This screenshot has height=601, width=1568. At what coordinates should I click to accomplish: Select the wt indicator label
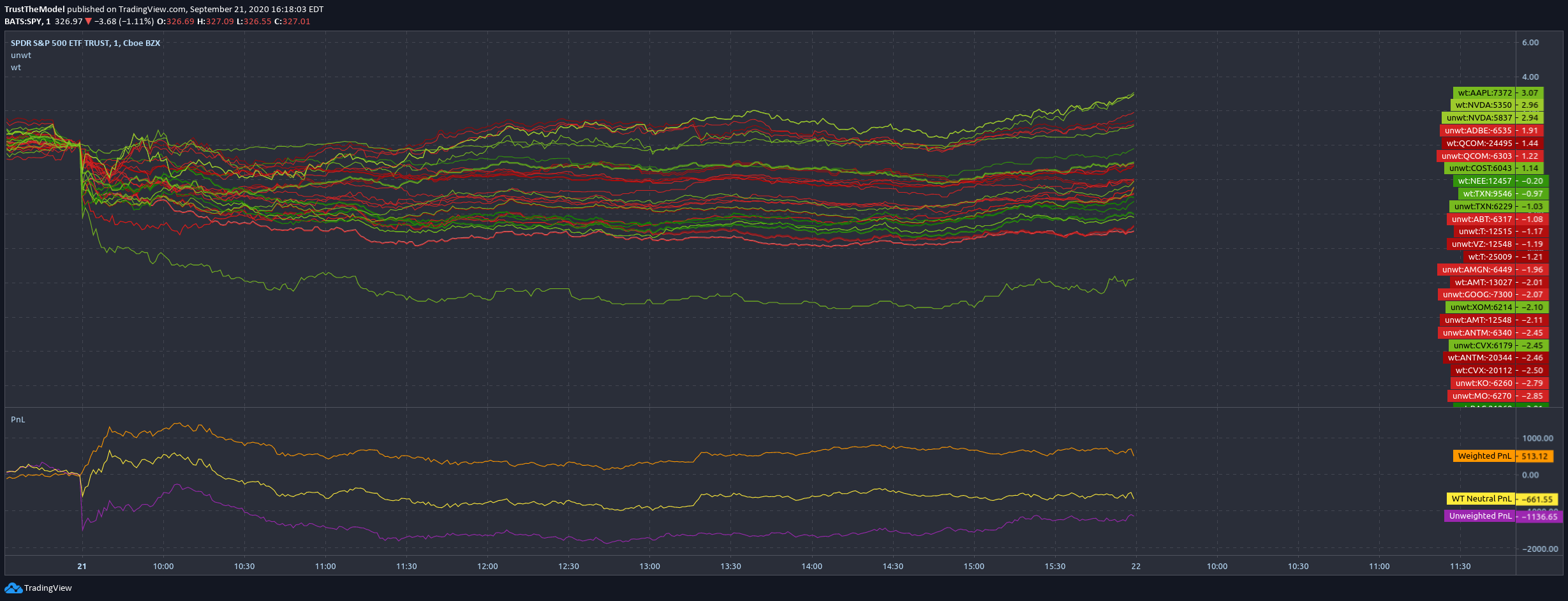pyautogui.click(x=16, y=68)
